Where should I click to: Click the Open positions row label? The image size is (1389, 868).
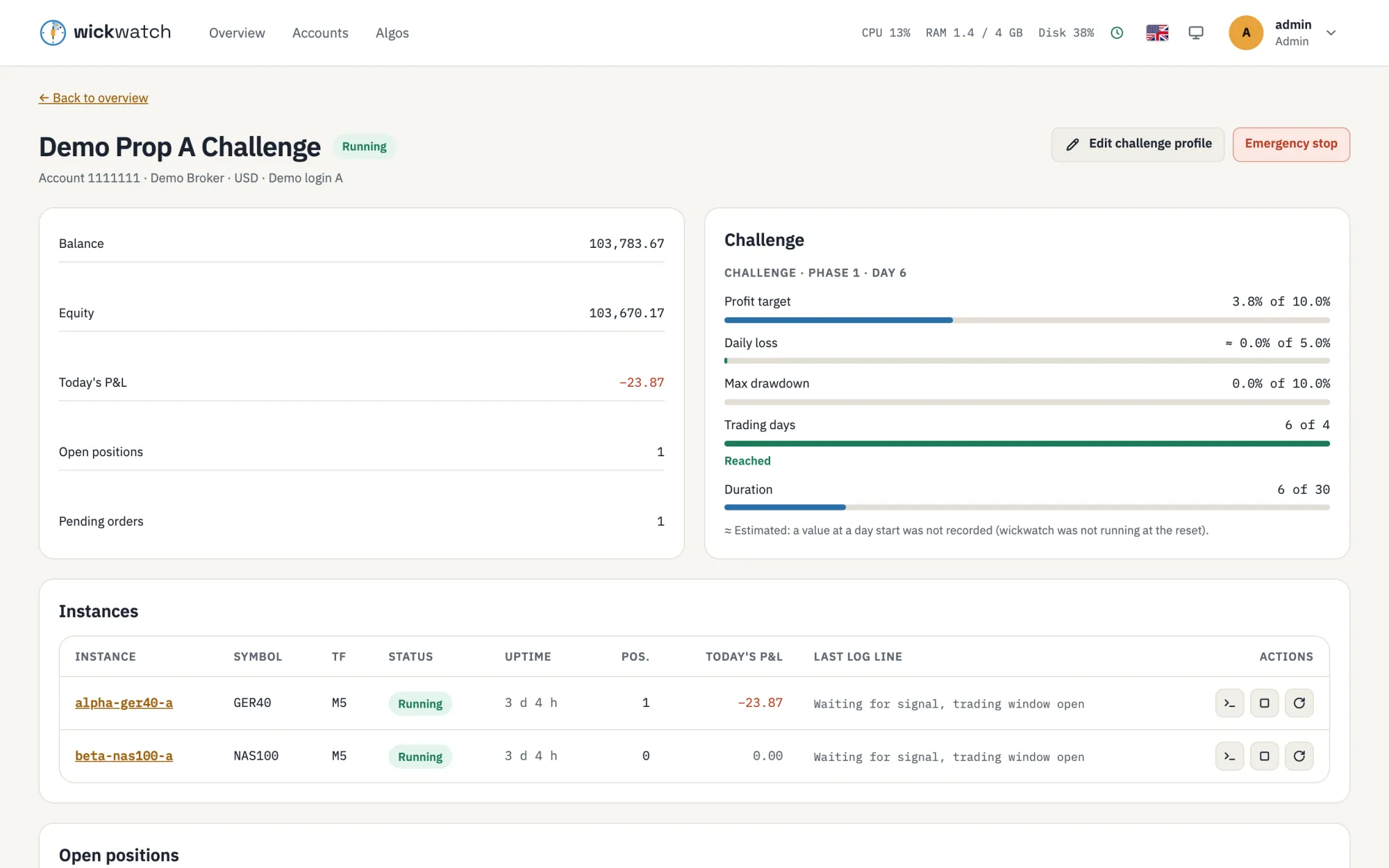click(x=101, y=452)
